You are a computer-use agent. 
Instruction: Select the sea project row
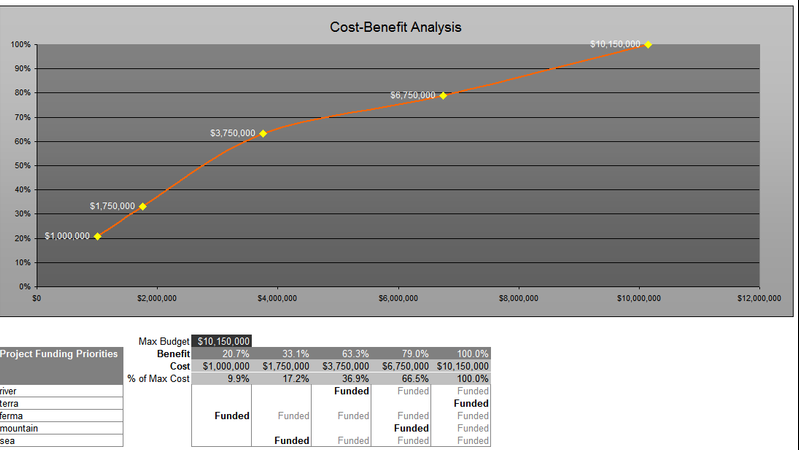[x=61, y=440]
